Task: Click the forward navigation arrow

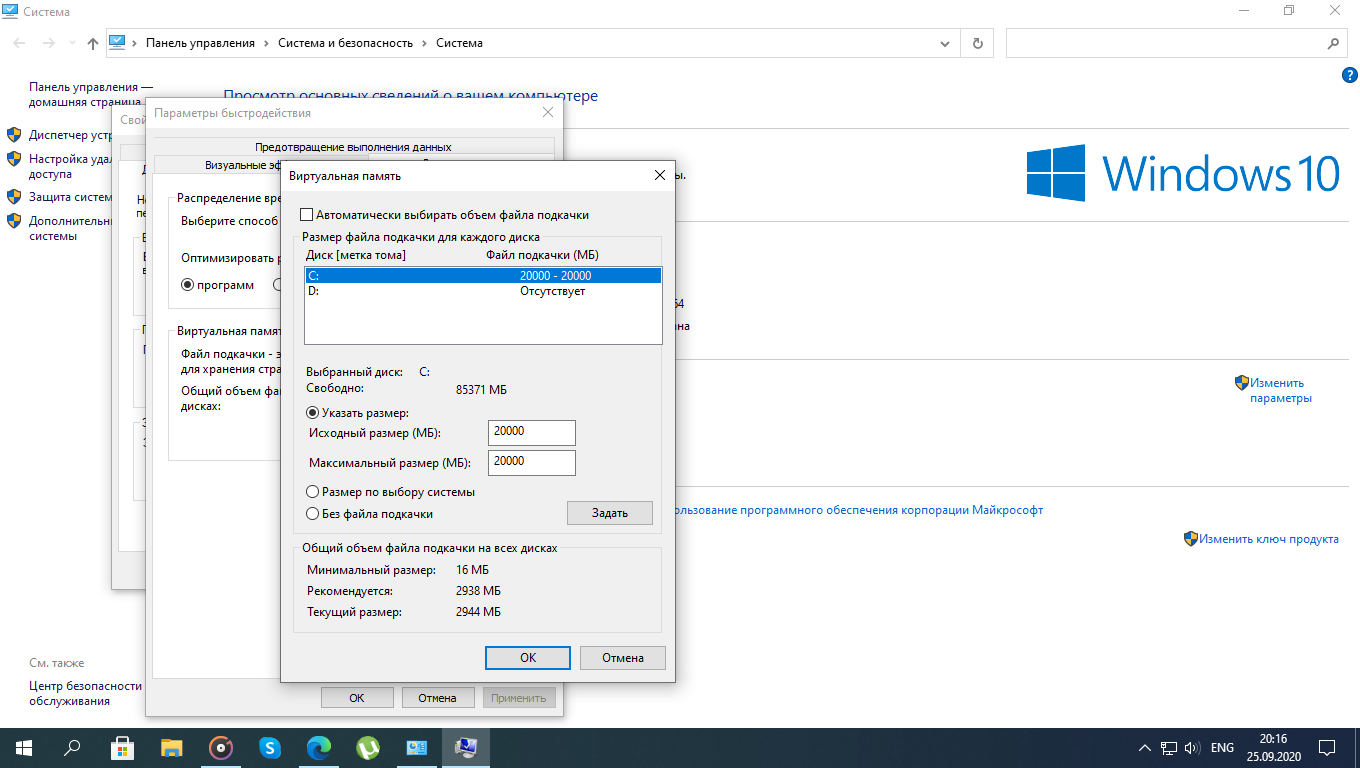Action: click(48, 44)
